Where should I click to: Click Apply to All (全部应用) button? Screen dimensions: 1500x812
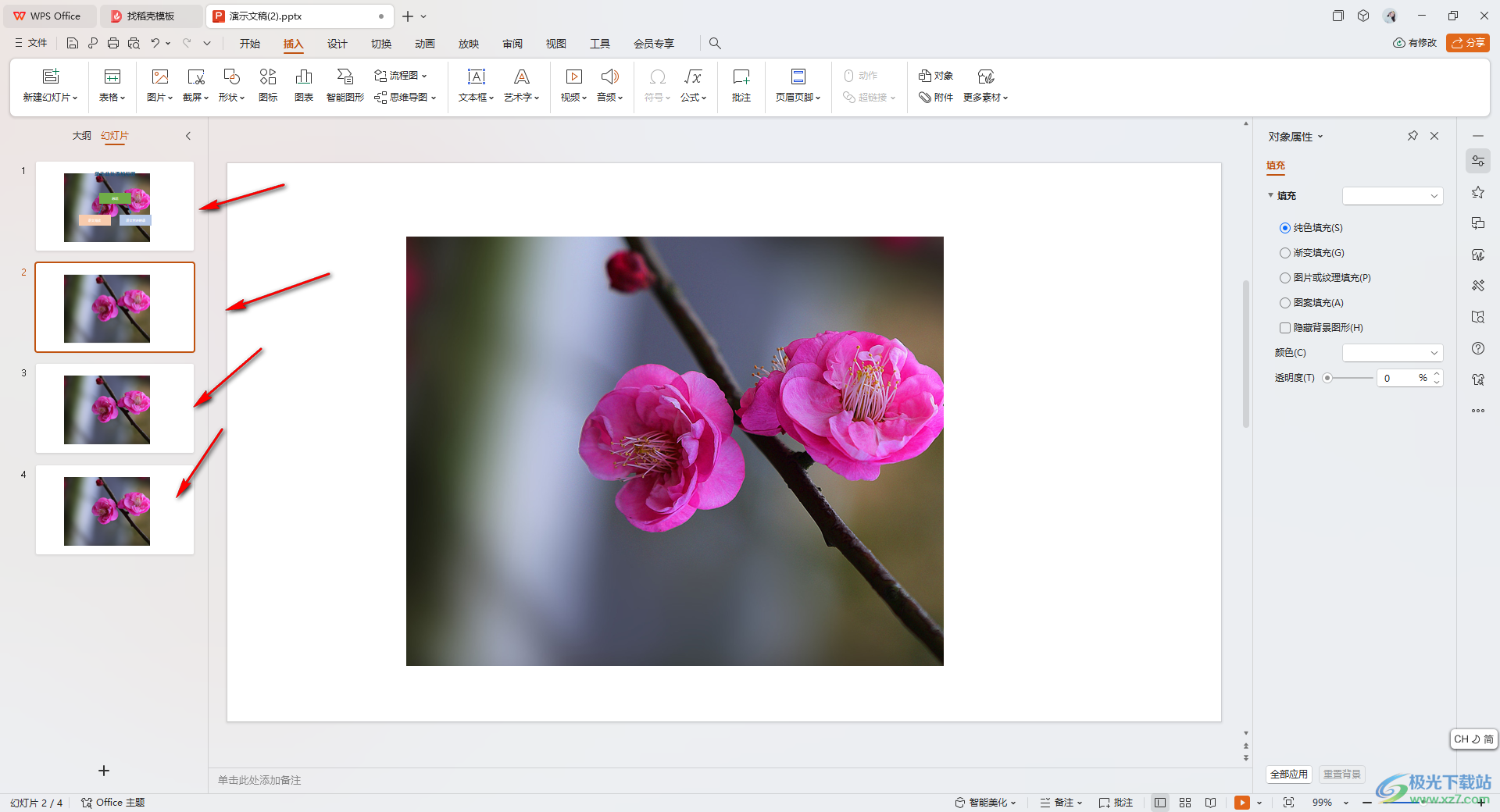[1289, 775]
